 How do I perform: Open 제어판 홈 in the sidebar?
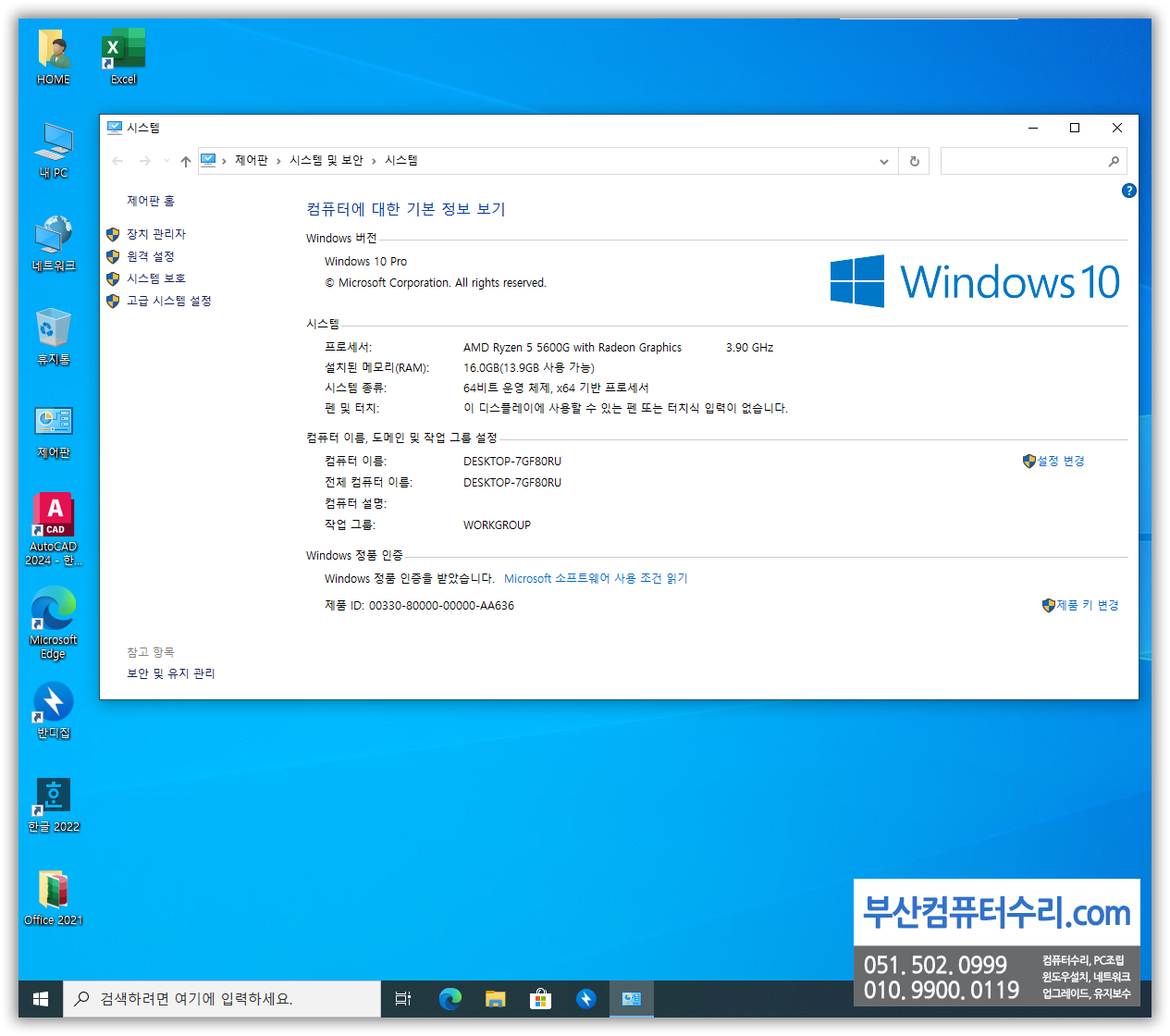click(151, 201)
